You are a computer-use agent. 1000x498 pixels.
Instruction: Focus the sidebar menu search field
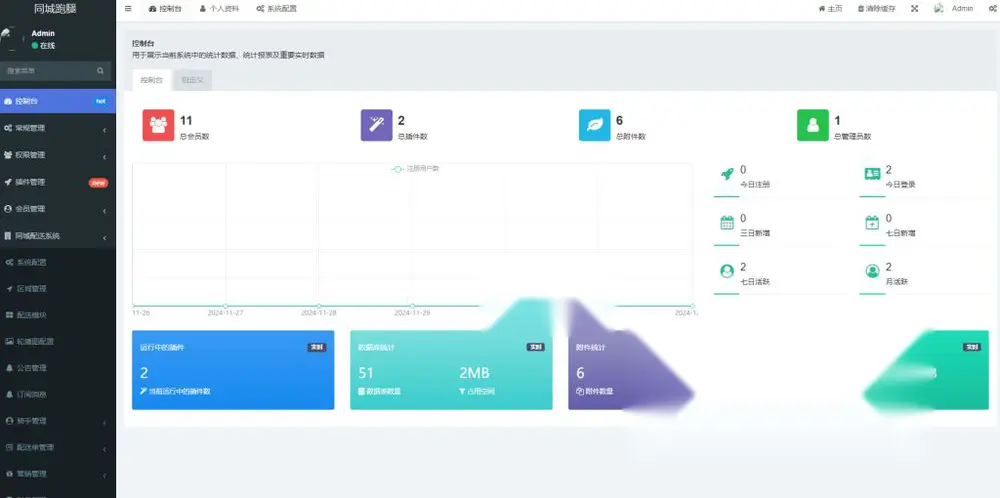[x=50, y=71]
